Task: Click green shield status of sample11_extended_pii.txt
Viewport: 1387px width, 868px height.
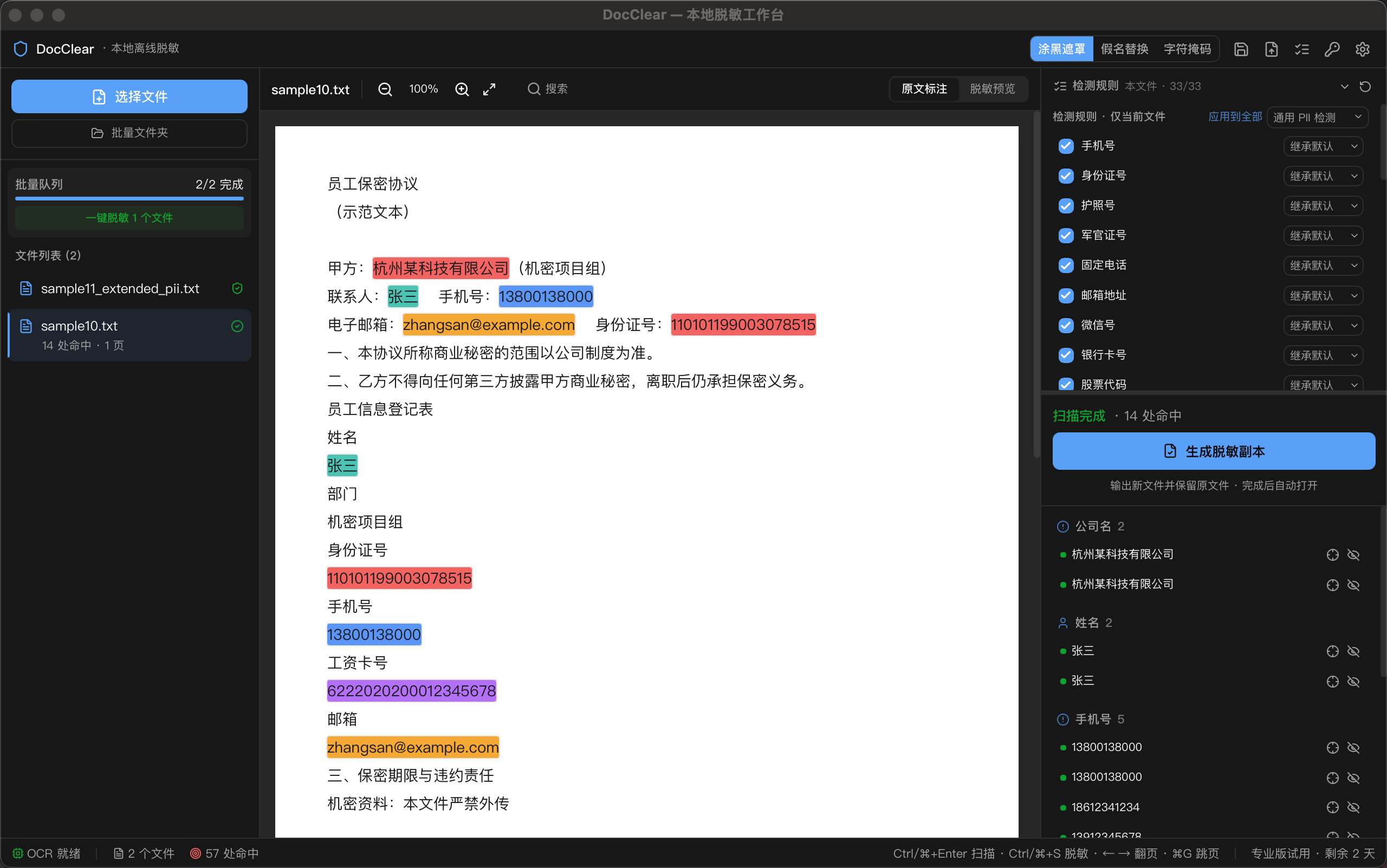Action: [237, 288]
